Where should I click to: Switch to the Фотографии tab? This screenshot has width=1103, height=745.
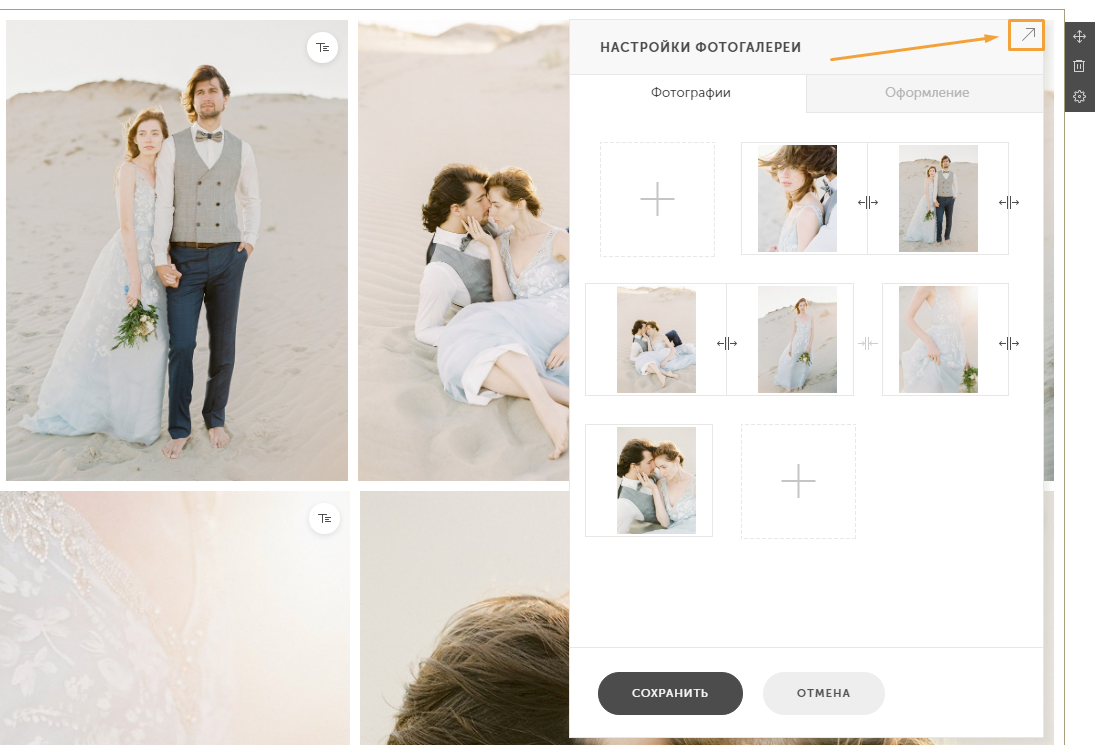(x=690, y=93)
